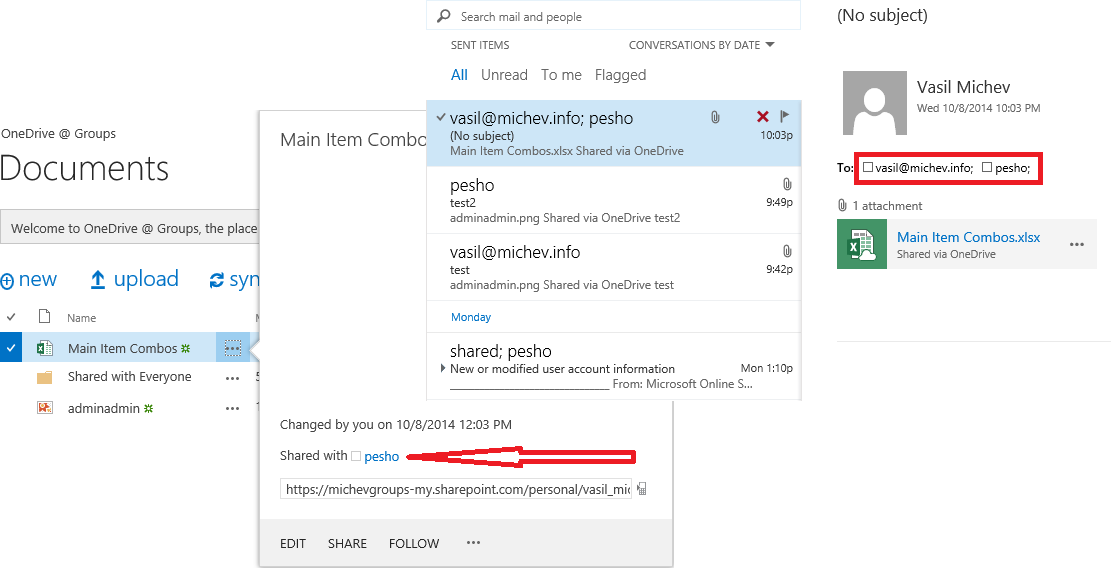The width and height of the screenshot is (1111, 568).
Task: Delete the 10:03p message with red X
Action: 762,117
